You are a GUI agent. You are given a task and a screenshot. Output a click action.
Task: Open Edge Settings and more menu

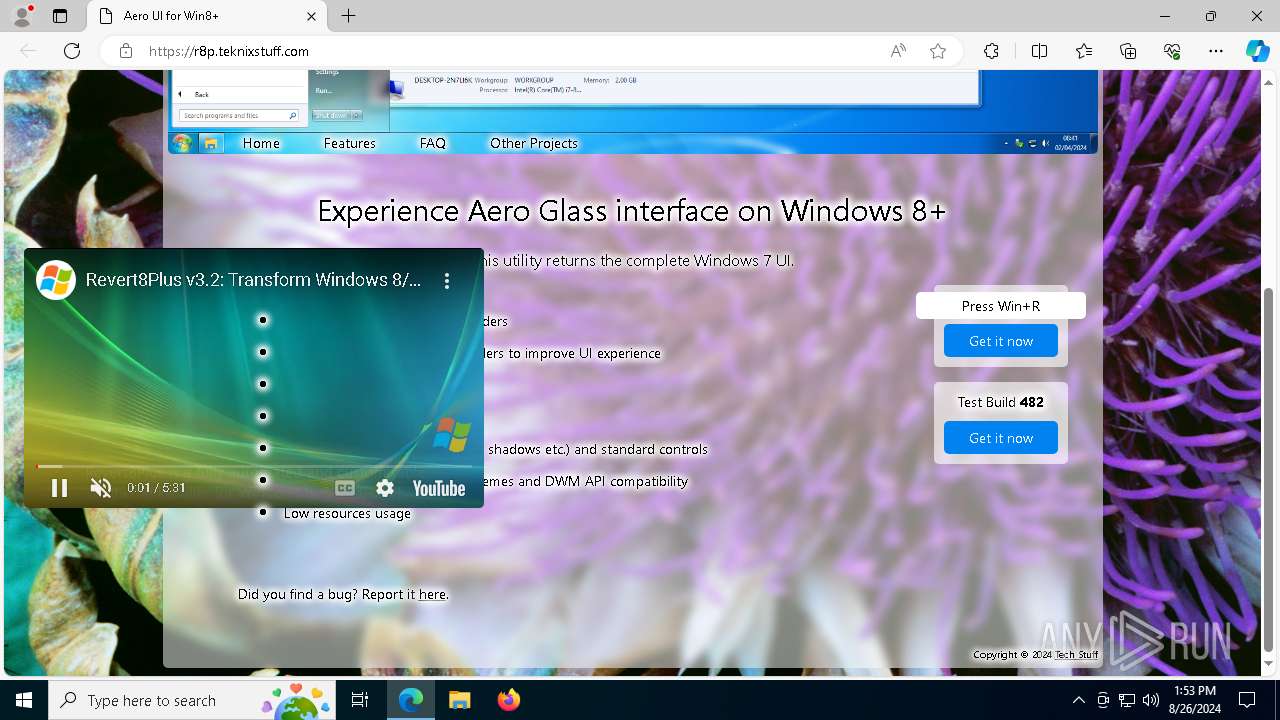click(1216, 51)
